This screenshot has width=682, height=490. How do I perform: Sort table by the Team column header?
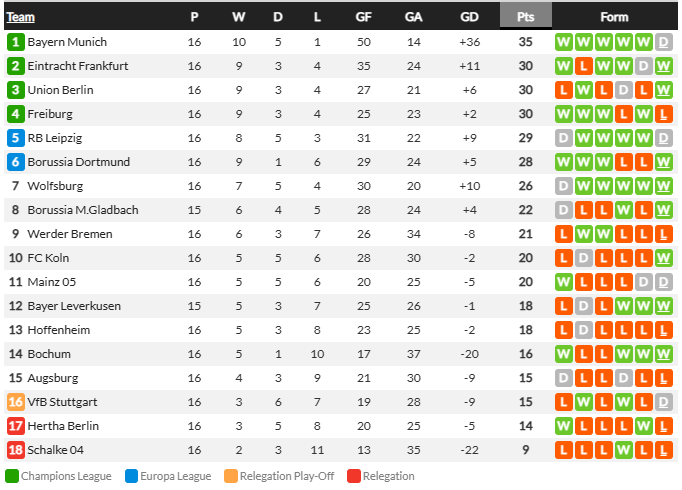(20, 17)
